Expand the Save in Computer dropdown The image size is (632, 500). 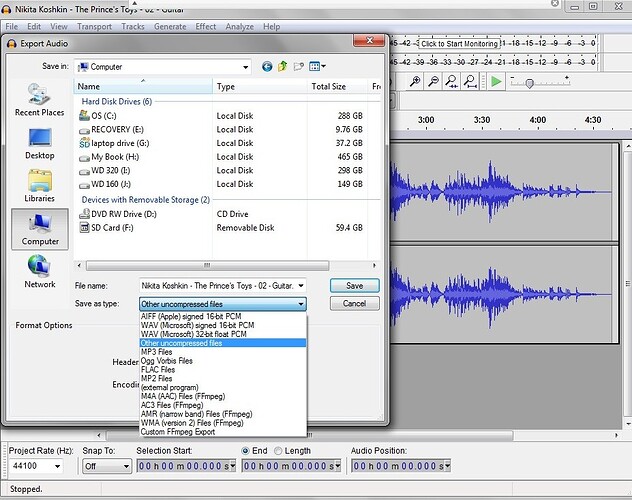245,67
